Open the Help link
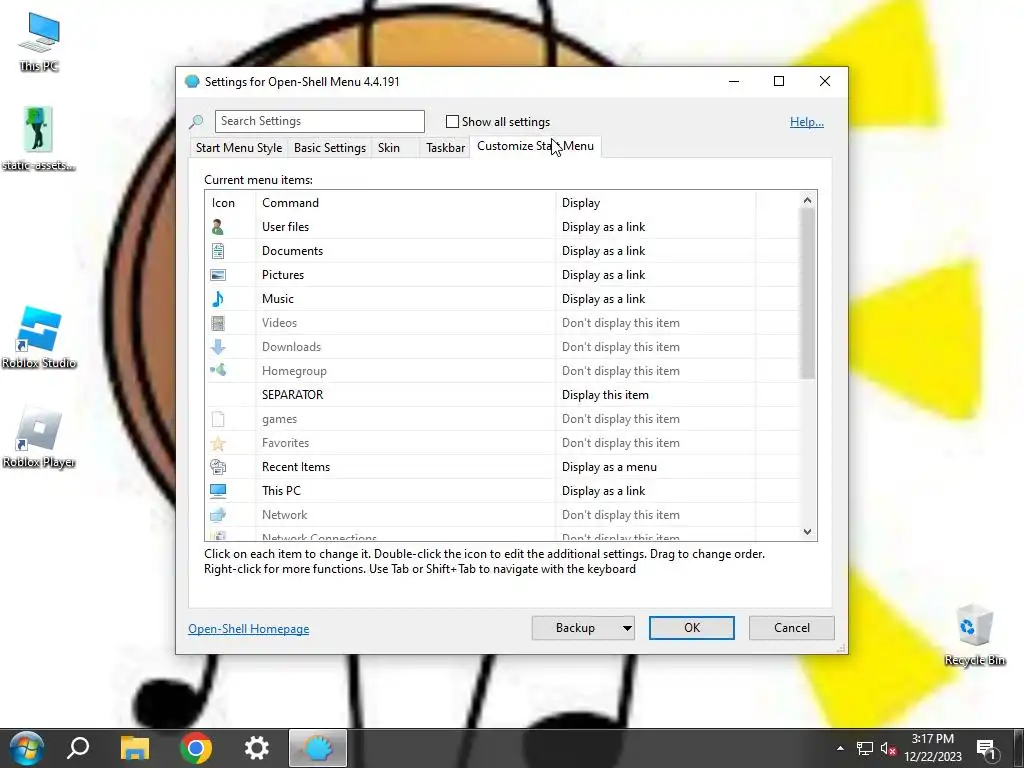1024x768 pixels. pos(807,122)
